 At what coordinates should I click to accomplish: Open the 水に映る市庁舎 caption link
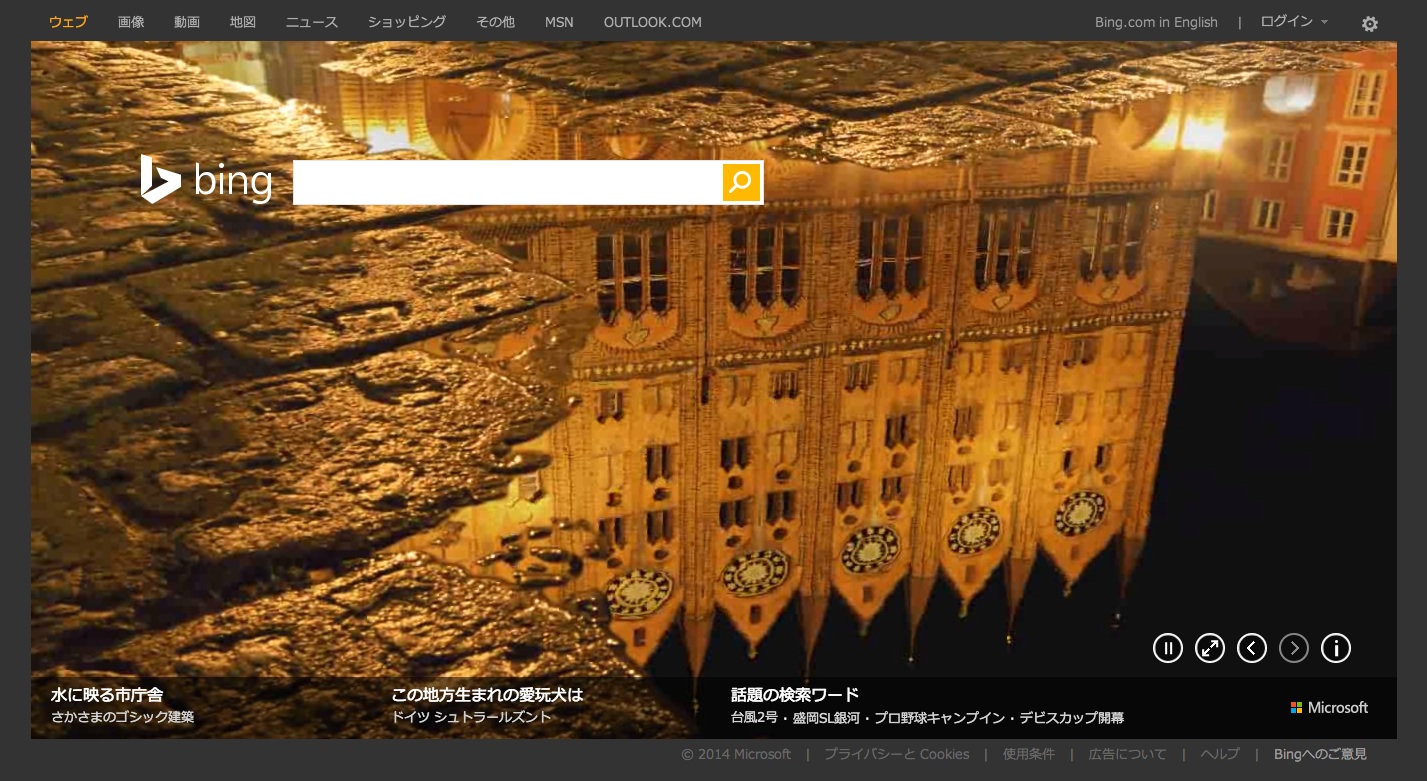[107, 694]
